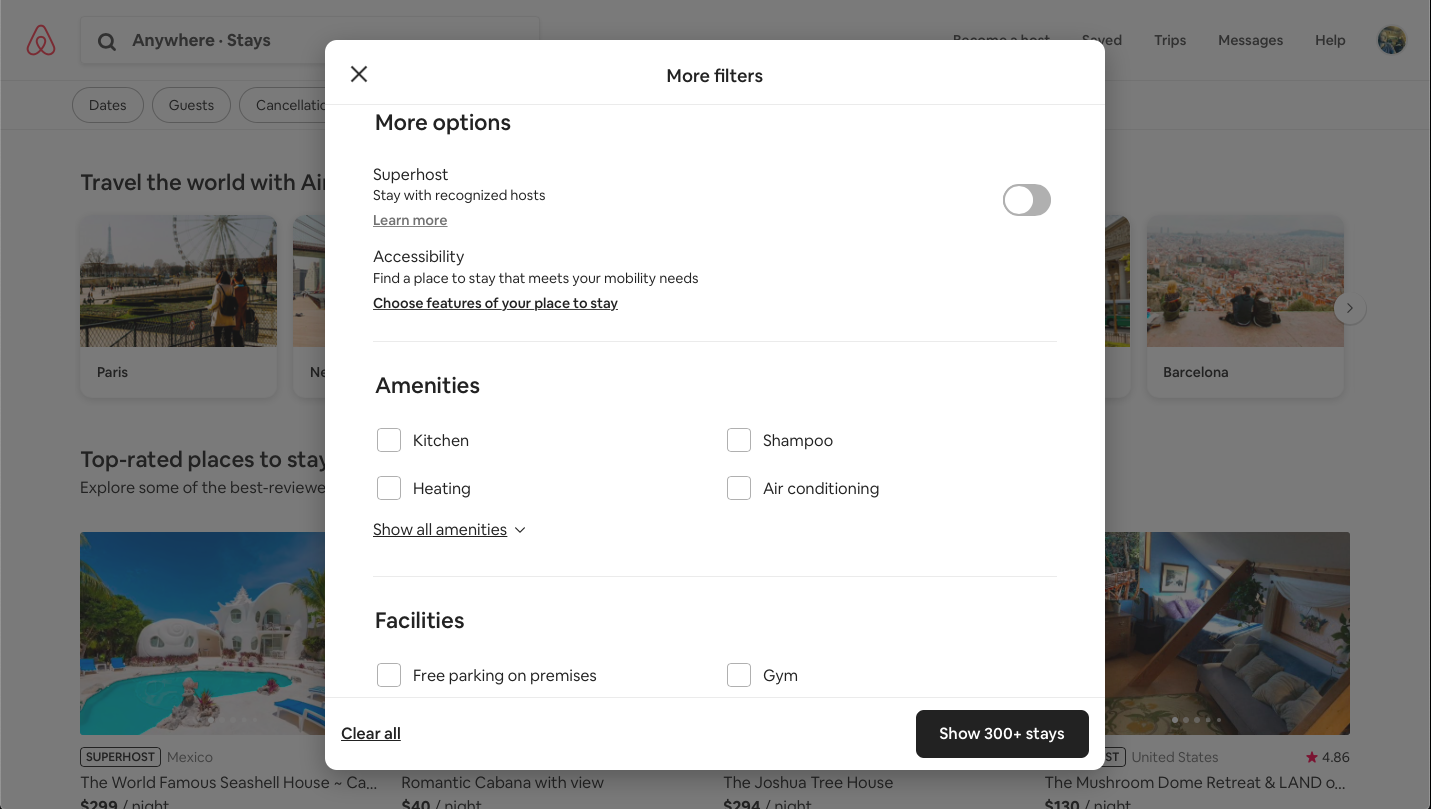
Task: Toggle the Superhost switch on
Action: [1026, 200]
